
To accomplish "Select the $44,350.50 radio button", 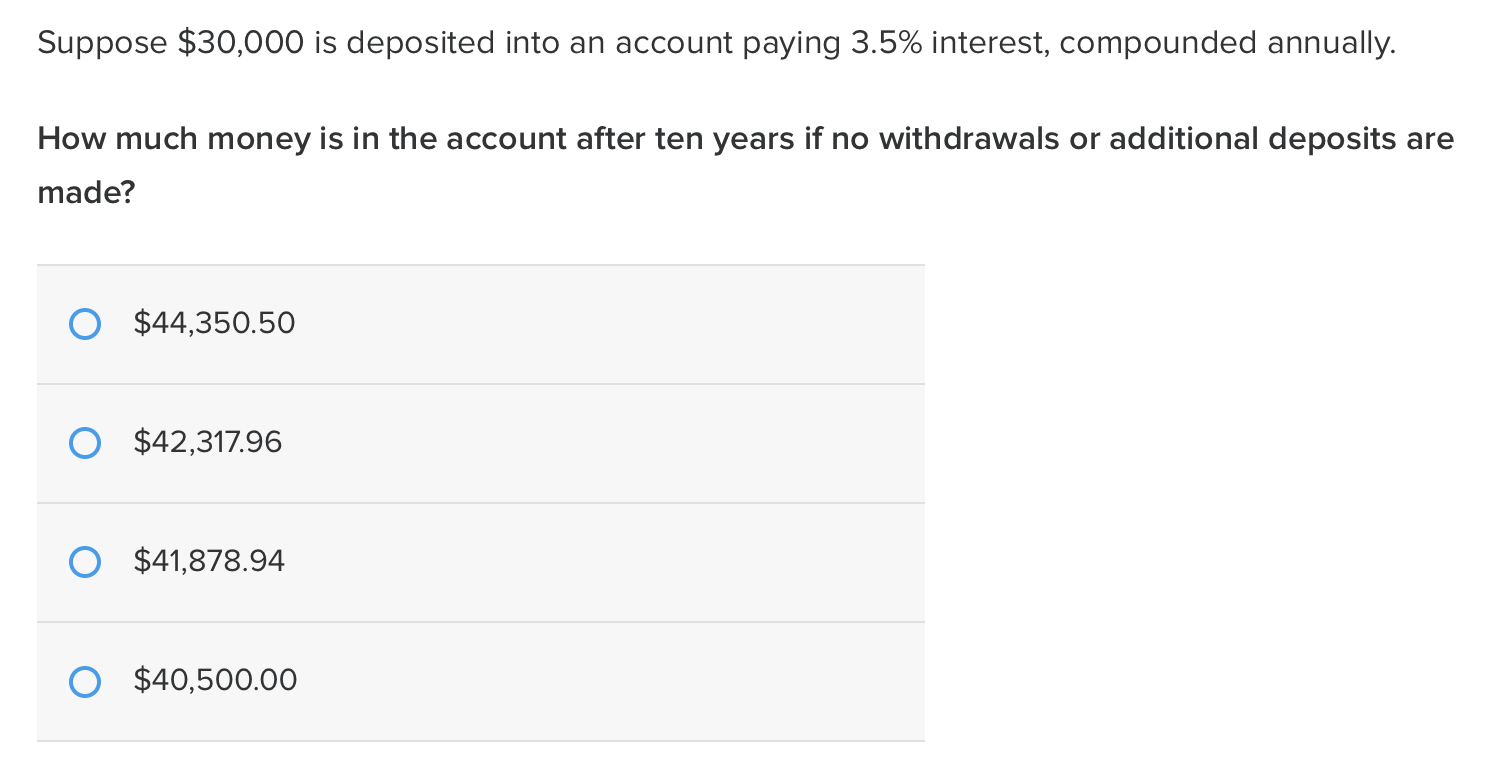I will 85,324.
